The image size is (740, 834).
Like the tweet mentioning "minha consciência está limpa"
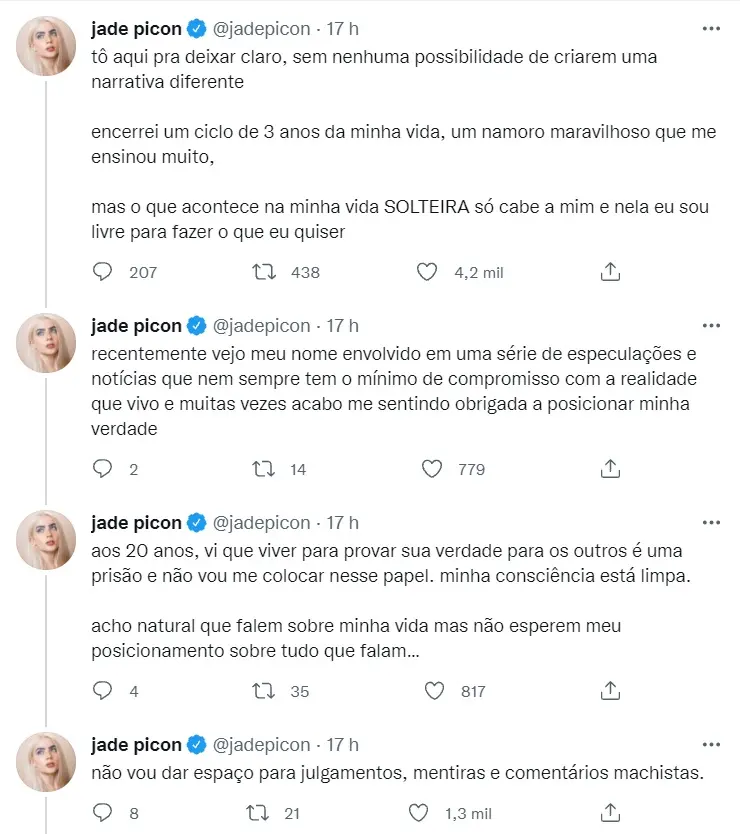point(432,690)
